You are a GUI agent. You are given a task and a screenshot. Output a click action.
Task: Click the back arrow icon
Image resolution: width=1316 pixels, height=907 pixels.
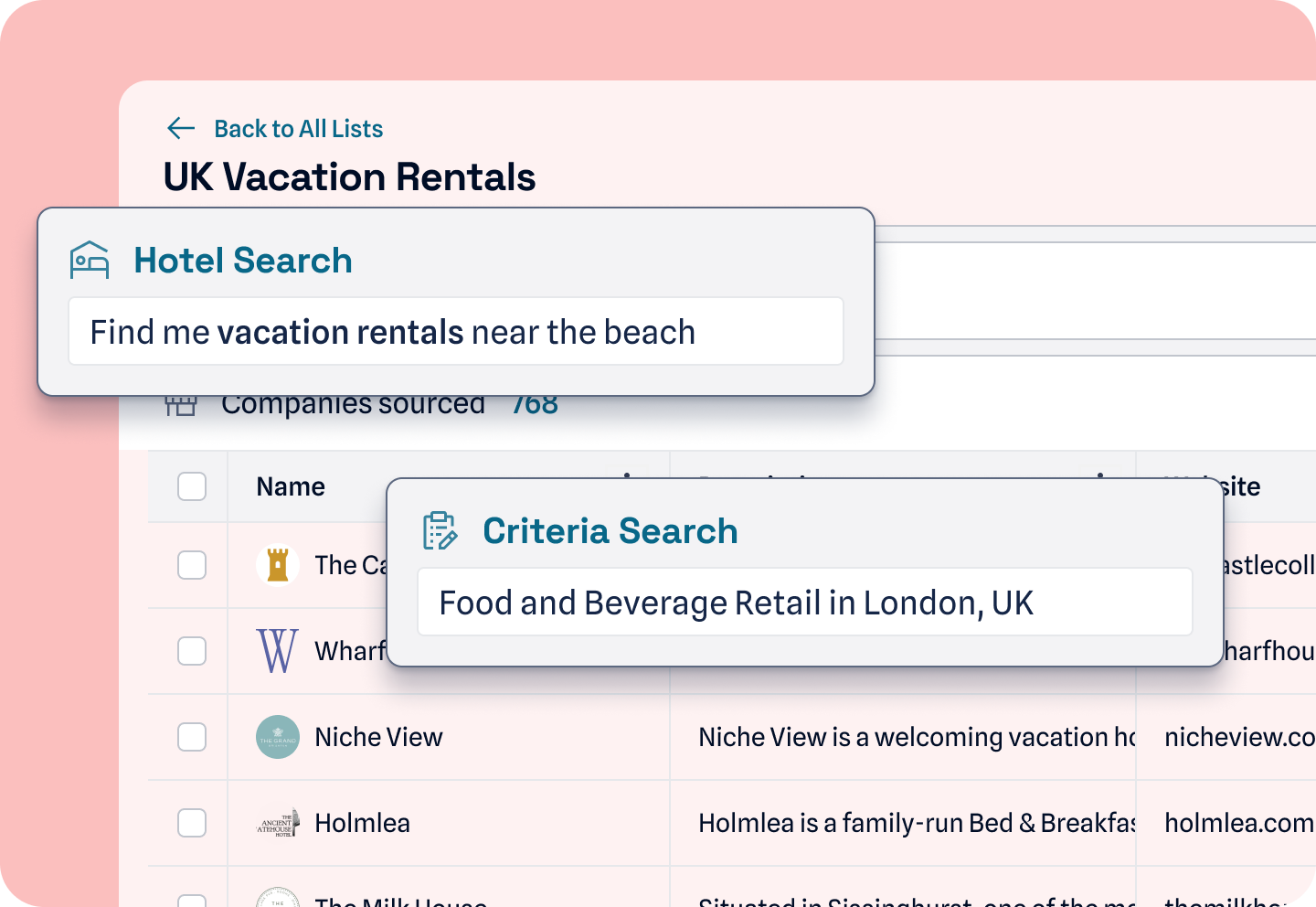[x=181, y=128]
